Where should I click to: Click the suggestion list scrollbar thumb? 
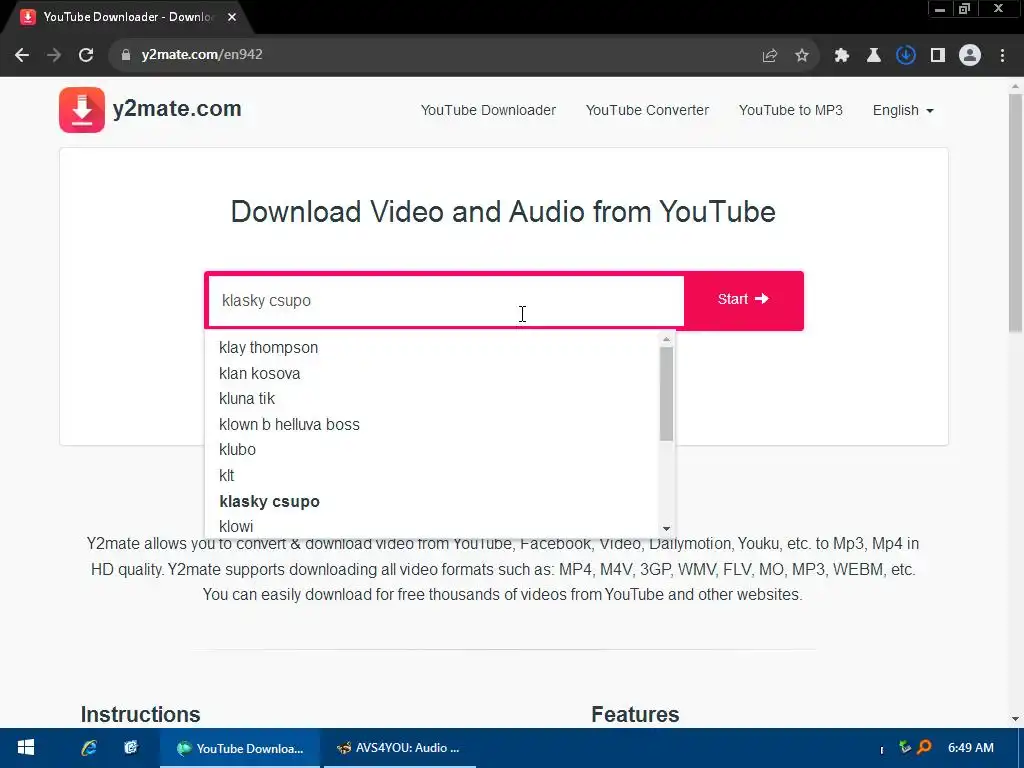click(666, 394)
